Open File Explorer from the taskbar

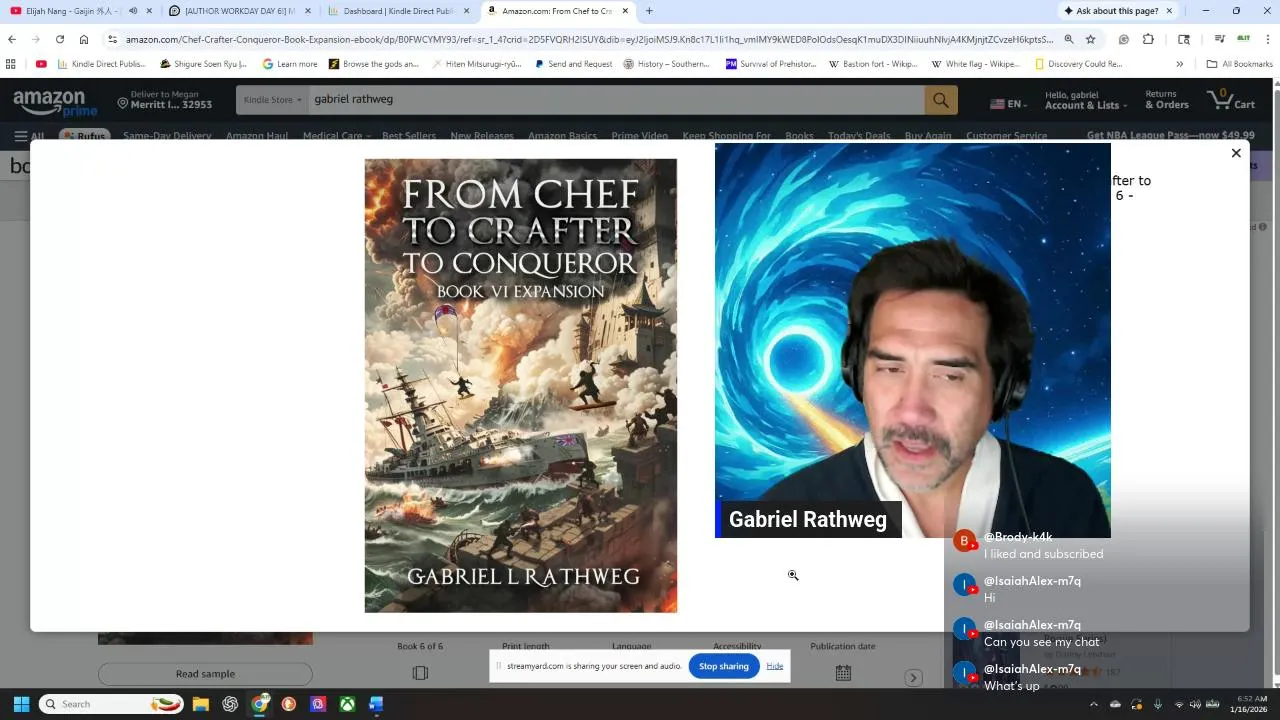point(200,704)
